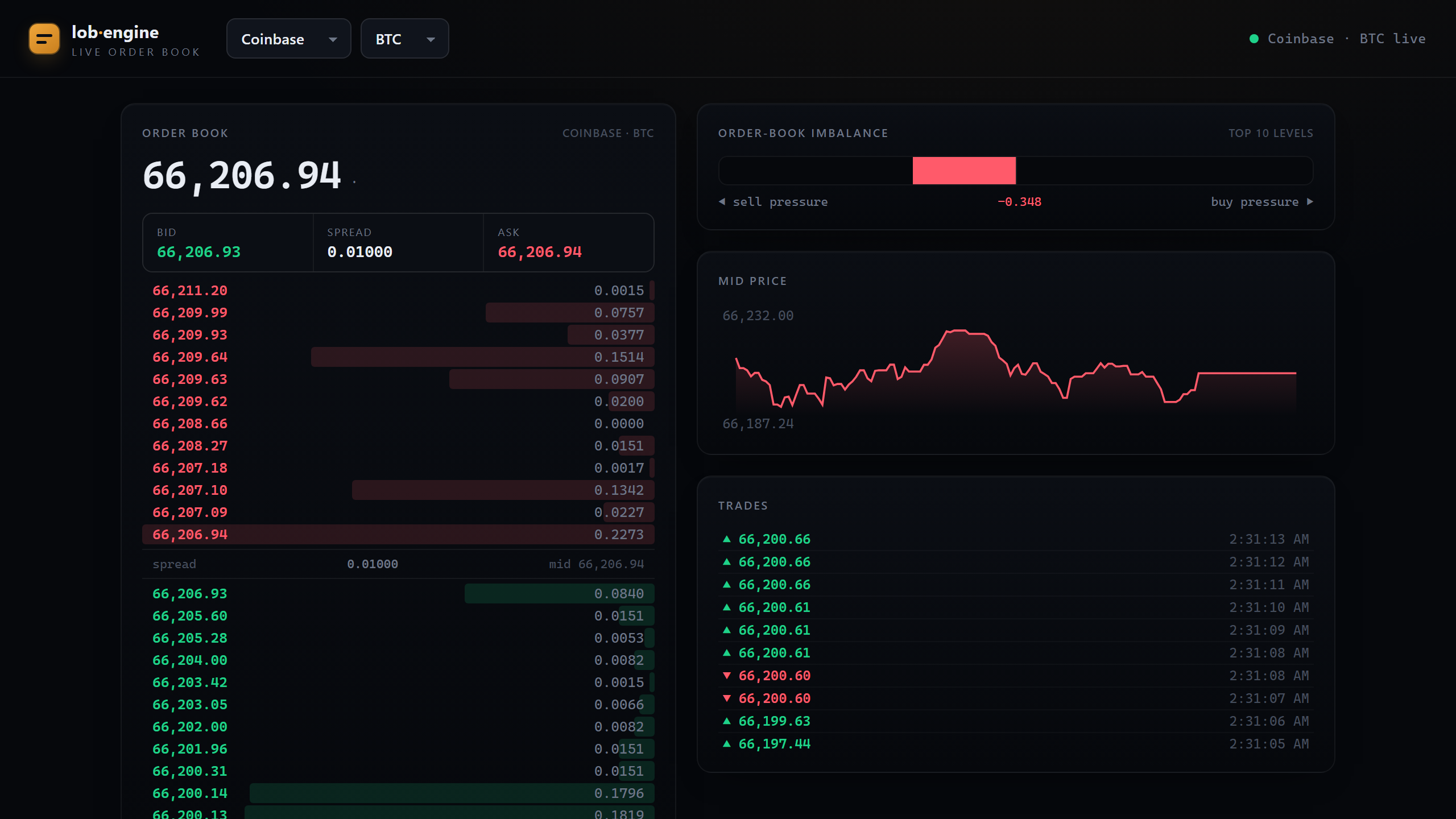
Task: Select ask level 66,207.10
Action: point(398,490)
